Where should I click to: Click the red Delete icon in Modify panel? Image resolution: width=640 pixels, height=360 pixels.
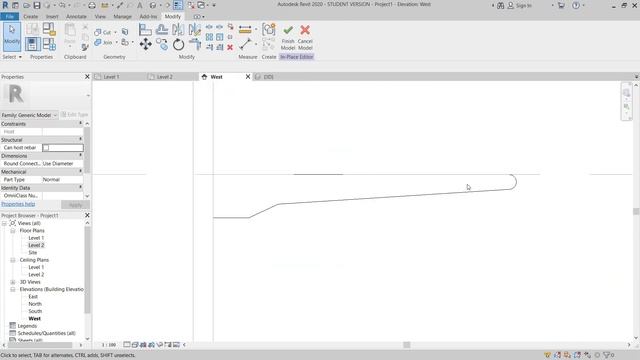click(230, 47)
